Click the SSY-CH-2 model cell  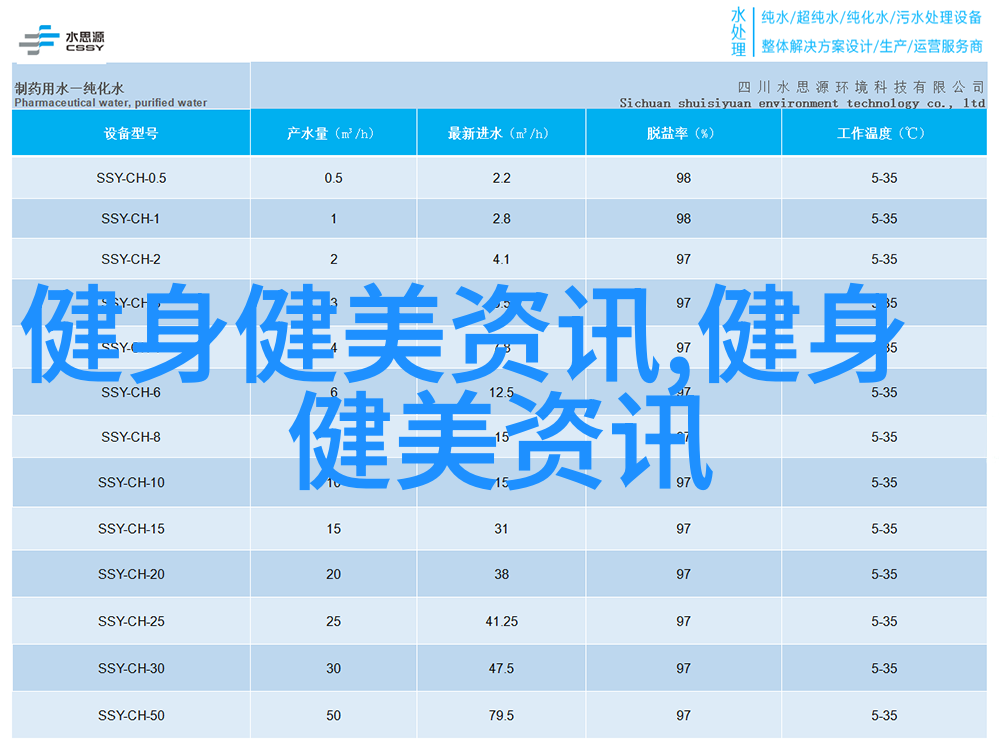(131, 259)
